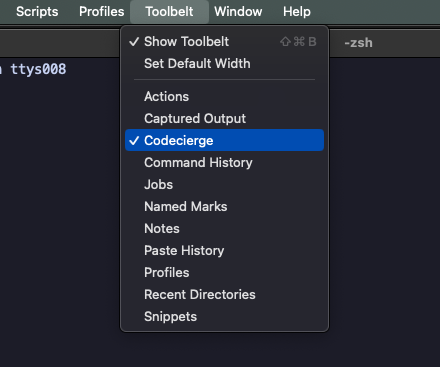Screen dimensions: 440x367
Task: Enable Command History tool
Action: pos(224,163)
